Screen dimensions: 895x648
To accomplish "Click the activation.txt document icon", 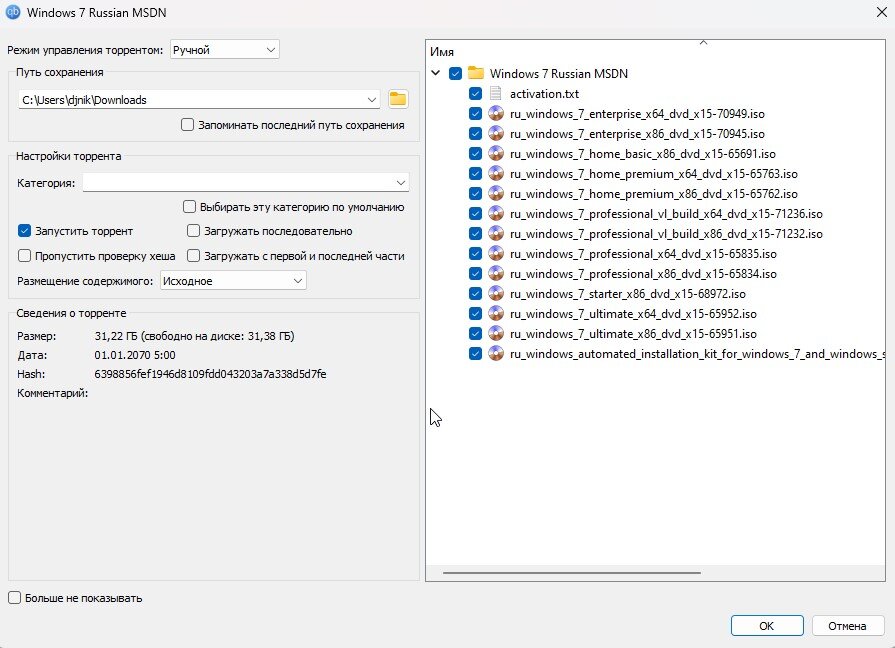I will [495, 93].
